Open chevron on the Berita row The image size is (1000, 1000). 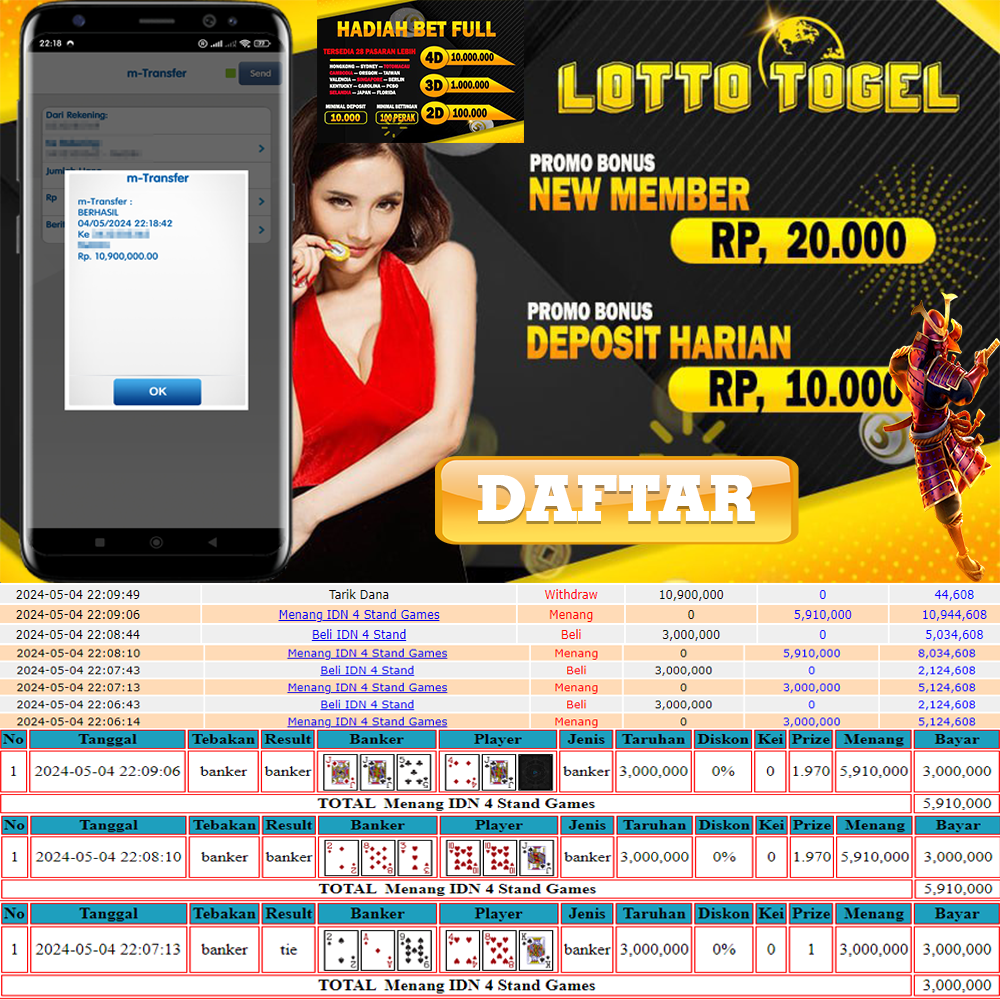coord(261,230)
